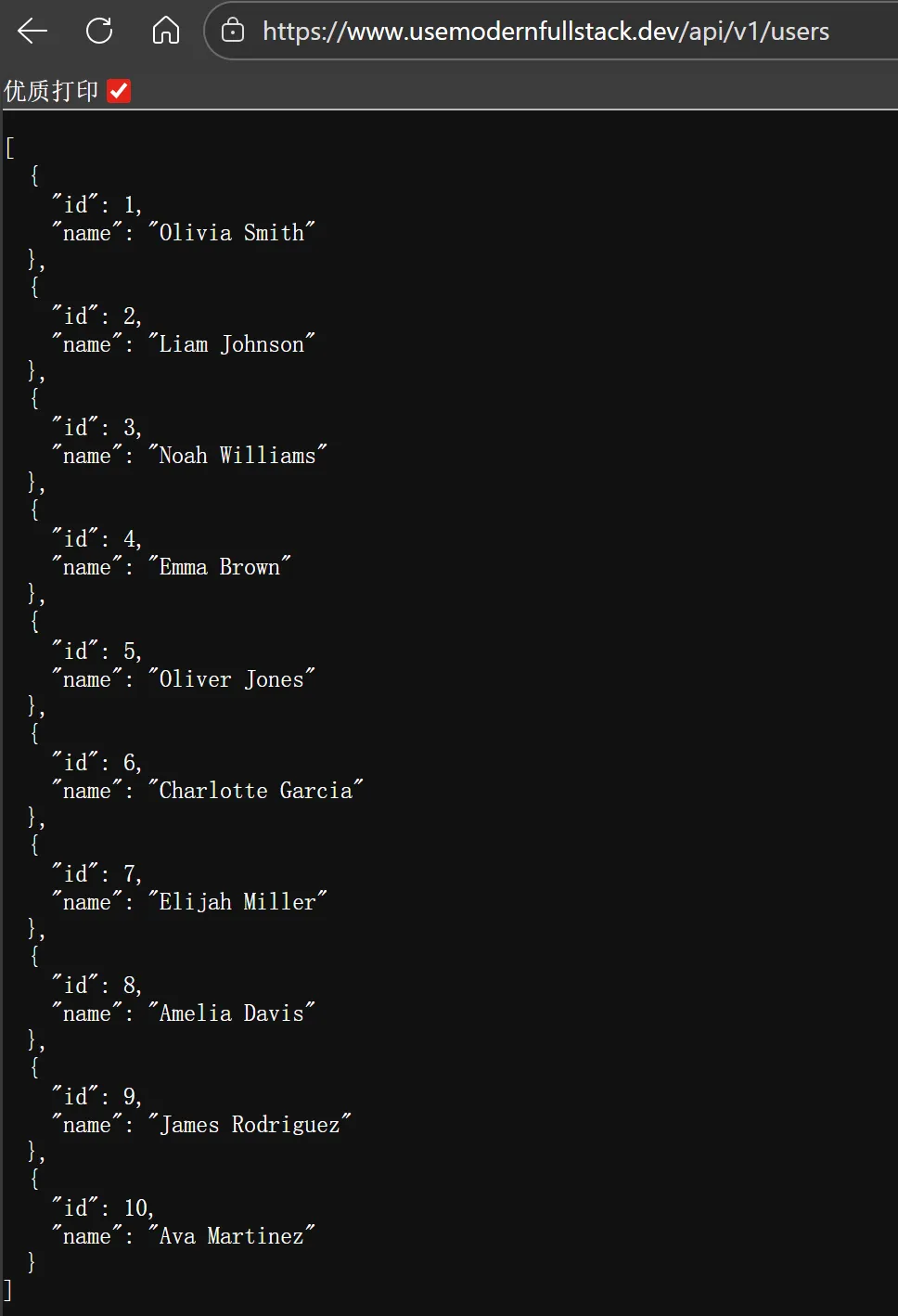Click the name "Oliver Jones"
Screen dimensions: 898x1316
click(231, 678)
